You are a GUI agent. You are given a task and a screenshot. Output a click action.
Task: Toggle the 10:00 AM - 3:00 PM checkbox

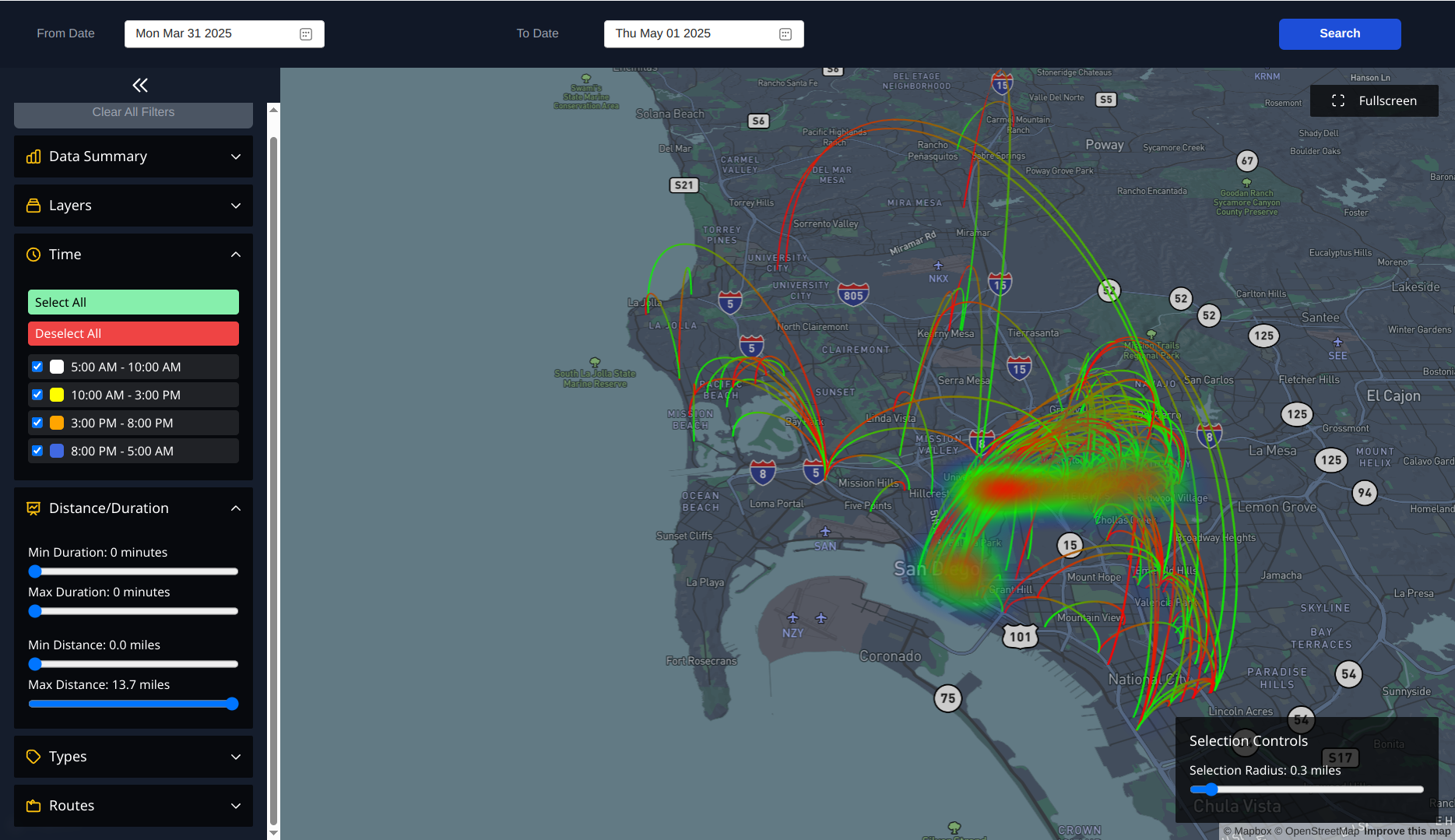click(x=37, y=395)
